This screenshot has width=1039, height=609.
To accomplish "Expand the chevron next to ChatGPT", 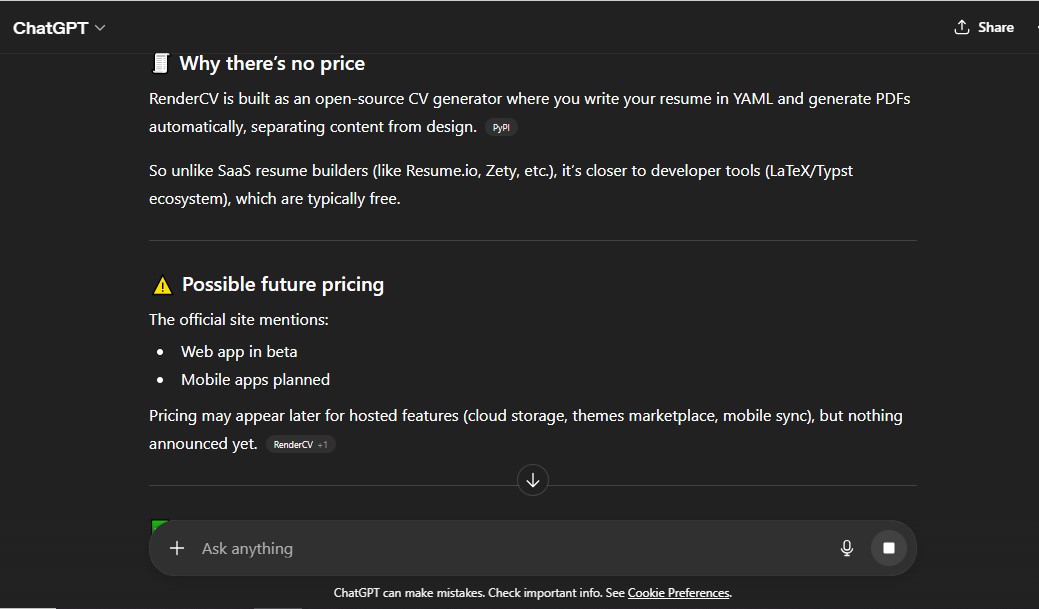I will pos(98,28).
